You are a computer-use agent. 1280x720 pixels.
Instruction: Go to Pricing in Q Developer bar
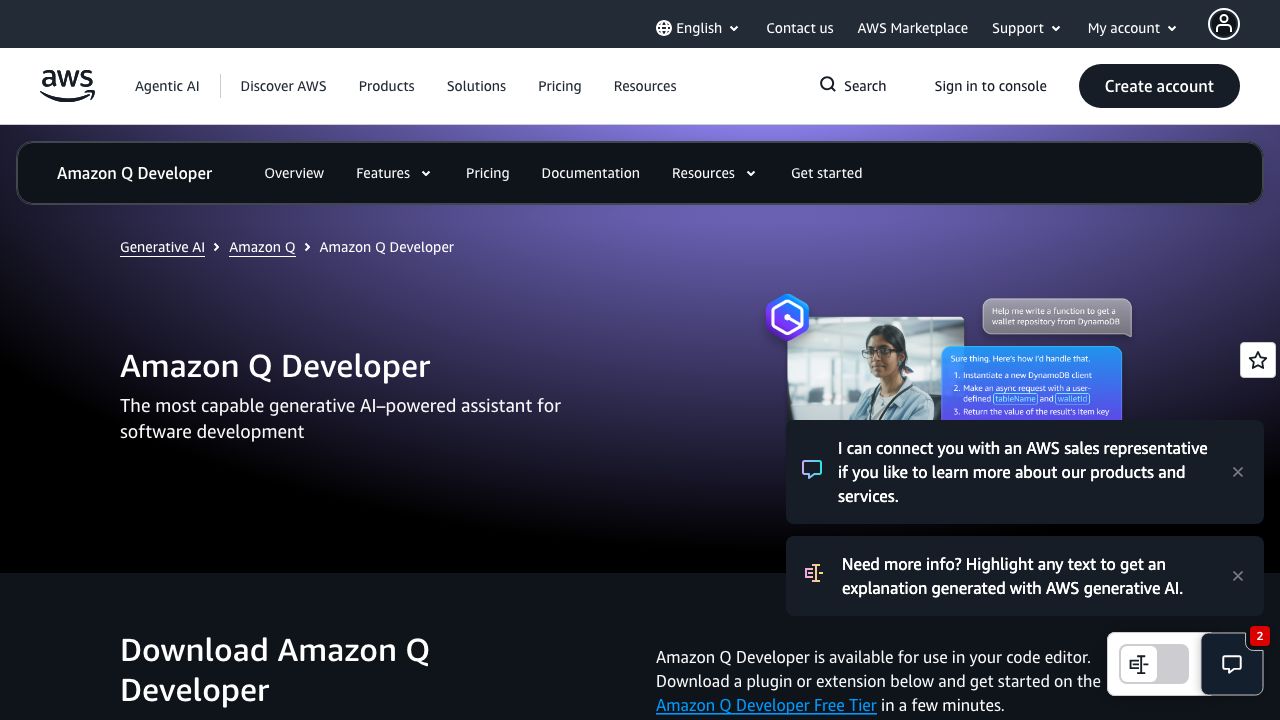point(487,173)
